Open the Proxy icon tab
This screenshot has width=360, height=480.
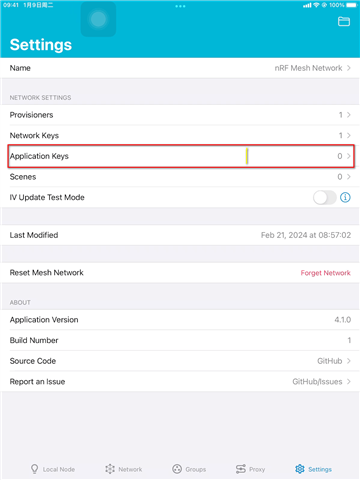(241, 469)
